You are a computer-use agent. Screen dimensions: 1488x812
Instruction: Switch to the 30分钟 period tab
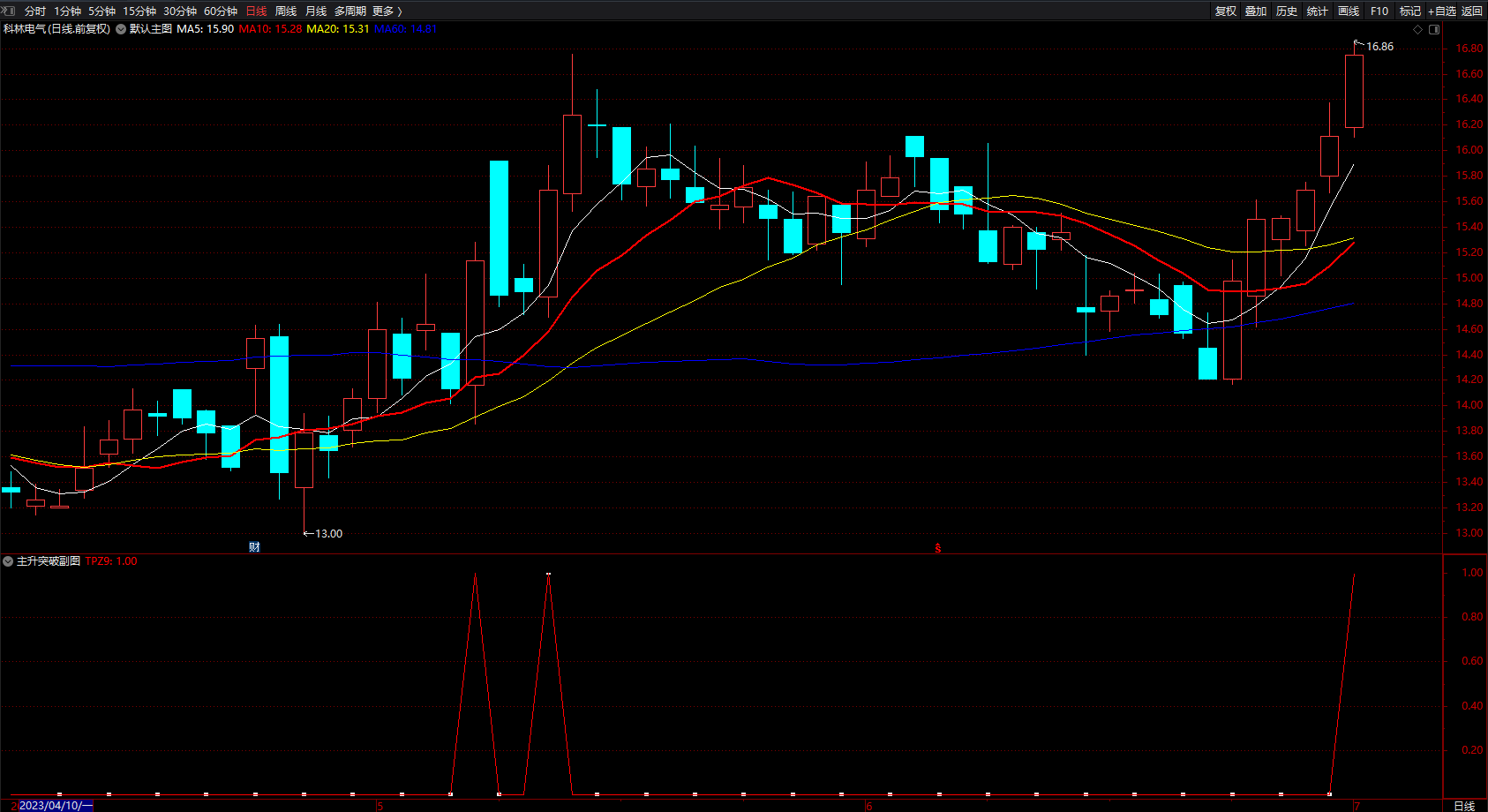[180, 11]
